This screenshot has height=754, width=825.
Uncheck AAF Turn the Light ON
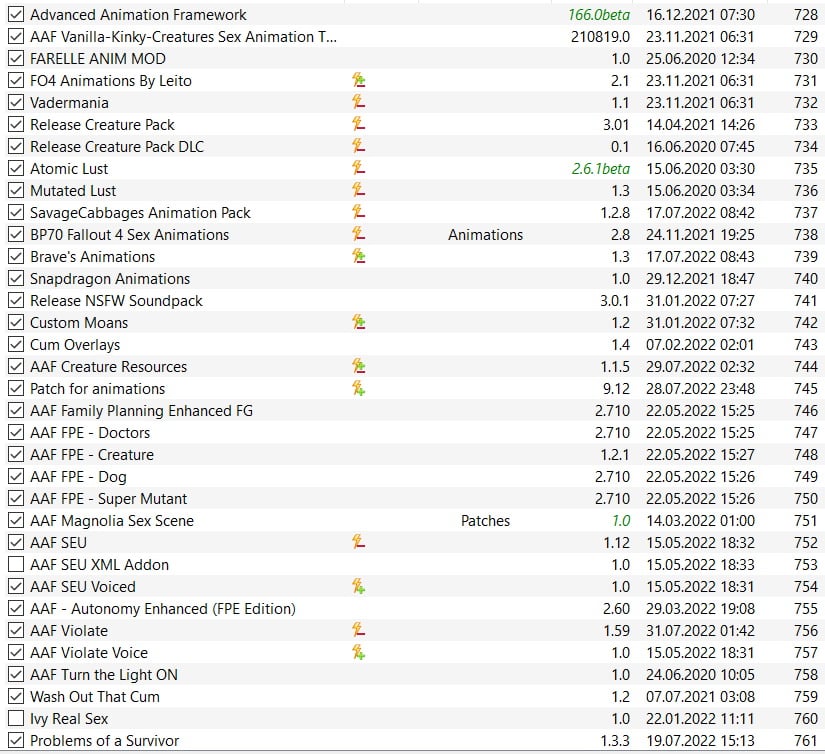(16, 675)
